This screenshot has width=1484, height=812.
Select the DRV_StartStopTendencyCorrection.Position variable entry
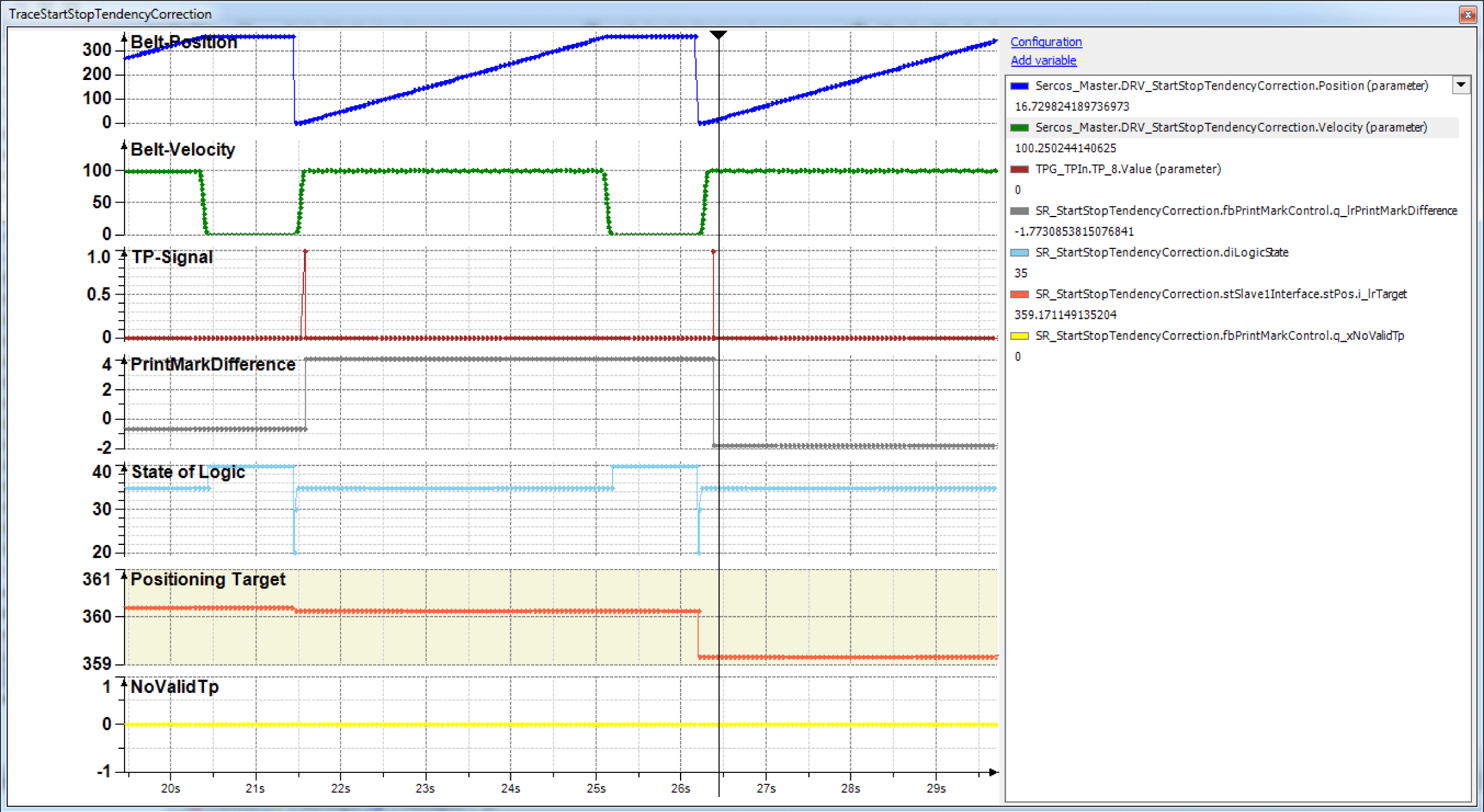(x=1231, y=86)
